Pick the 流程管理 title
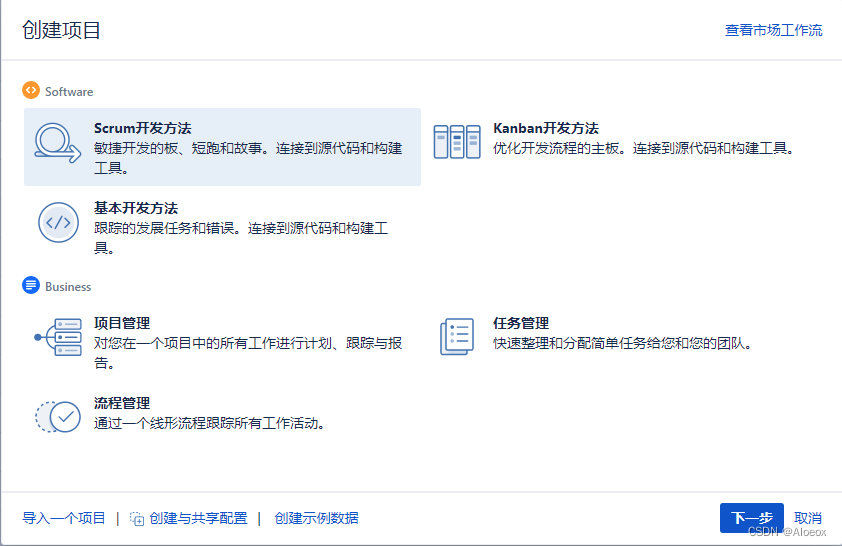This screenshot has width=842, height=546. pos(122,403)
